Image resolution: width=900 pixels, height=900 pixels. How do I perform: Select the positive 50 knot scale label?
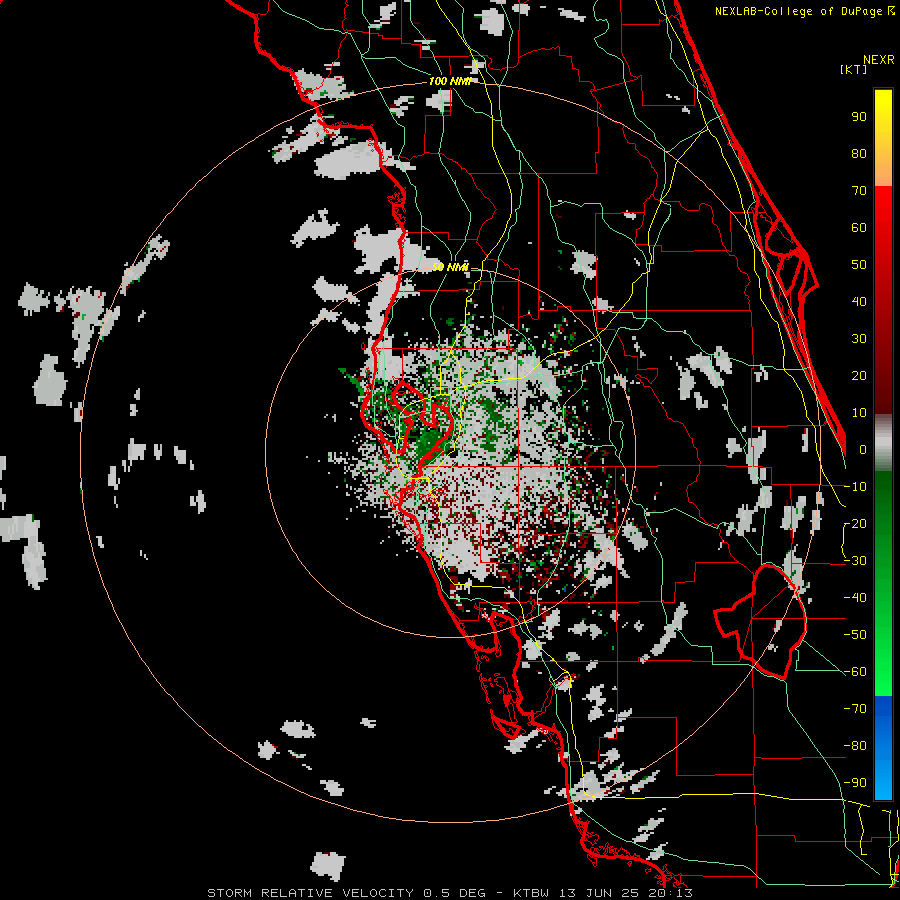coord(859,265)
